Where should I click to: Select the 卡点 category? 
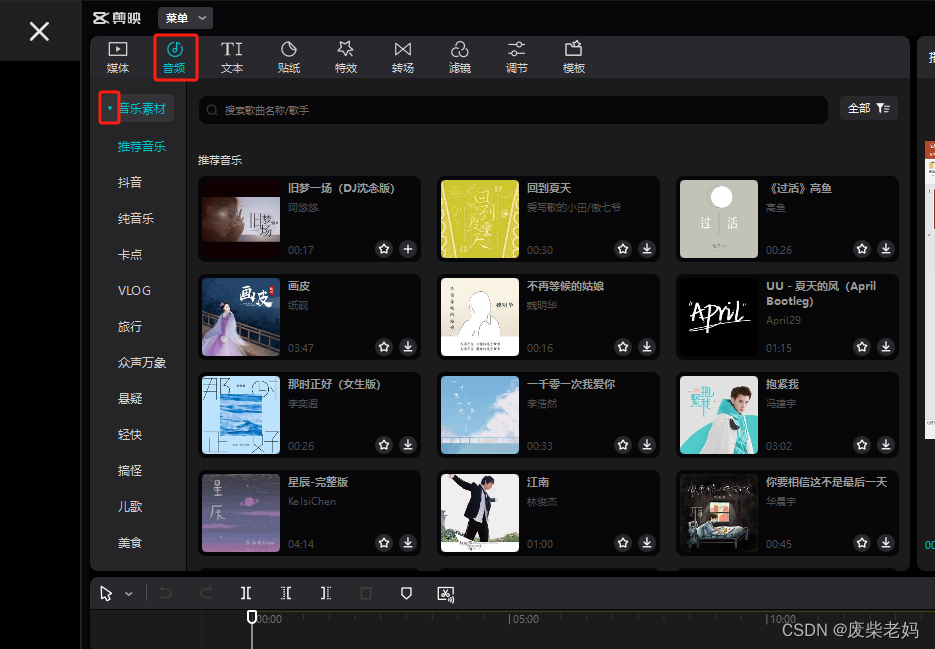pos(130,255)
